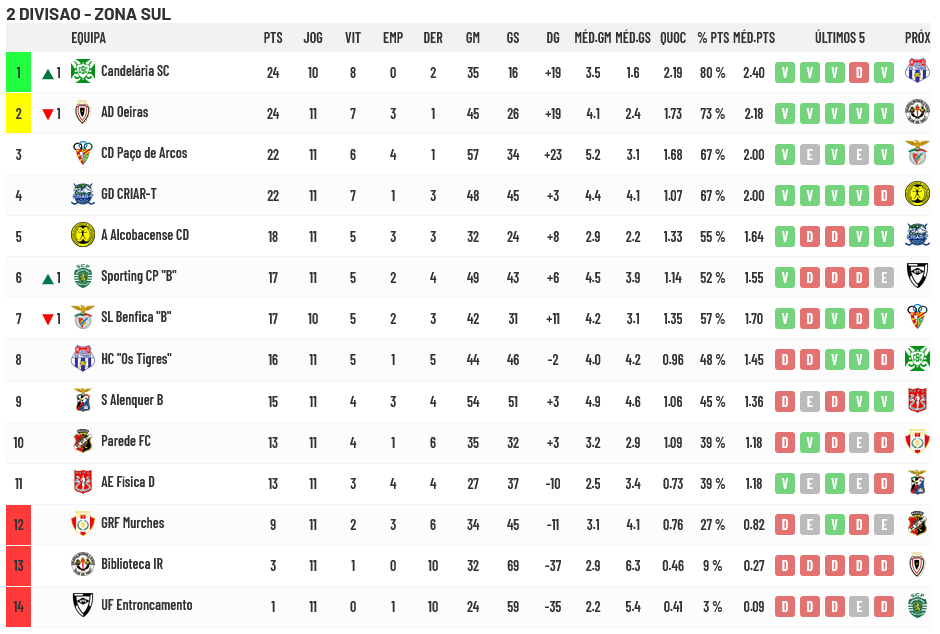This screenshot has height=634, width=940.
Task: Click the Parede FC club crest
Action: 82,441
